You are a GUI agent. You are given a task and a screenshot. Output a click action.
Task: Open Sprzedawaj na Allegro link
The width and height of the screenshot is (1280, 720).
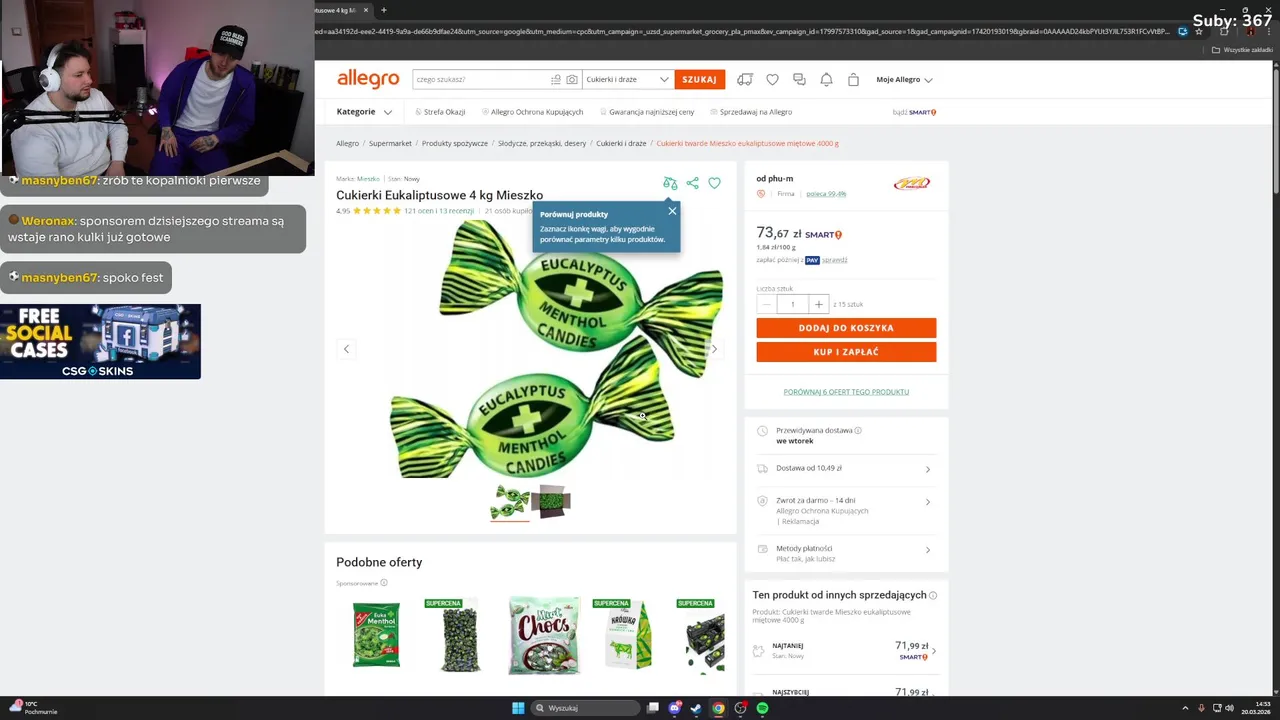click(751, 112)
